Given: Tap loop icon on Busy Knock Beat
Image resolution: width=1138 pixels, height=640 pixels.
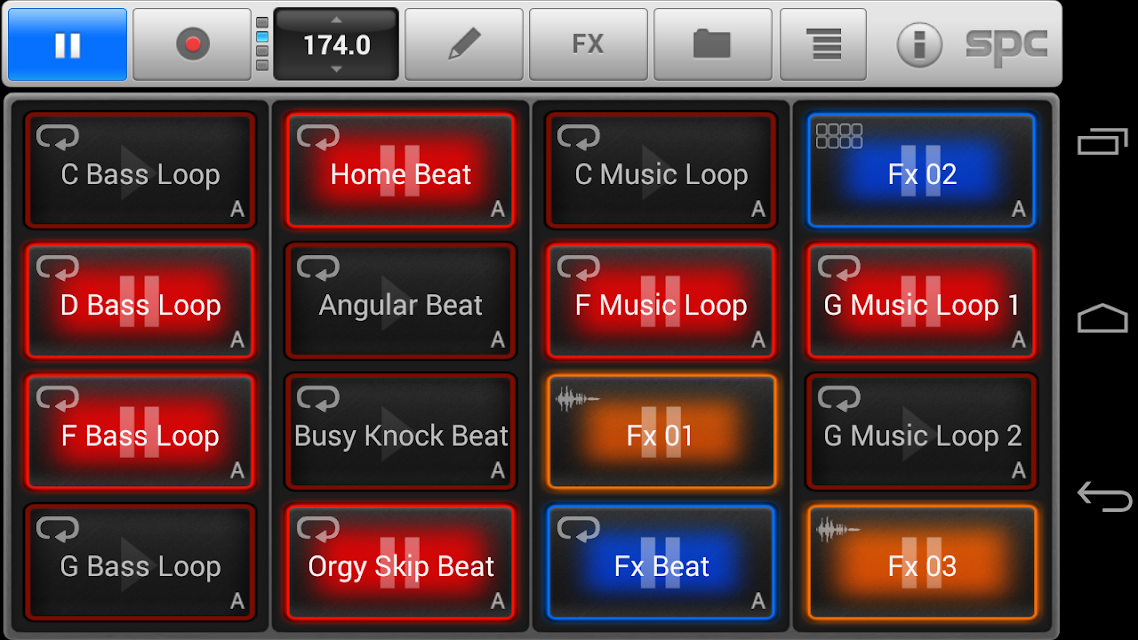Looking at the screenshot, I should click(318, 398).
